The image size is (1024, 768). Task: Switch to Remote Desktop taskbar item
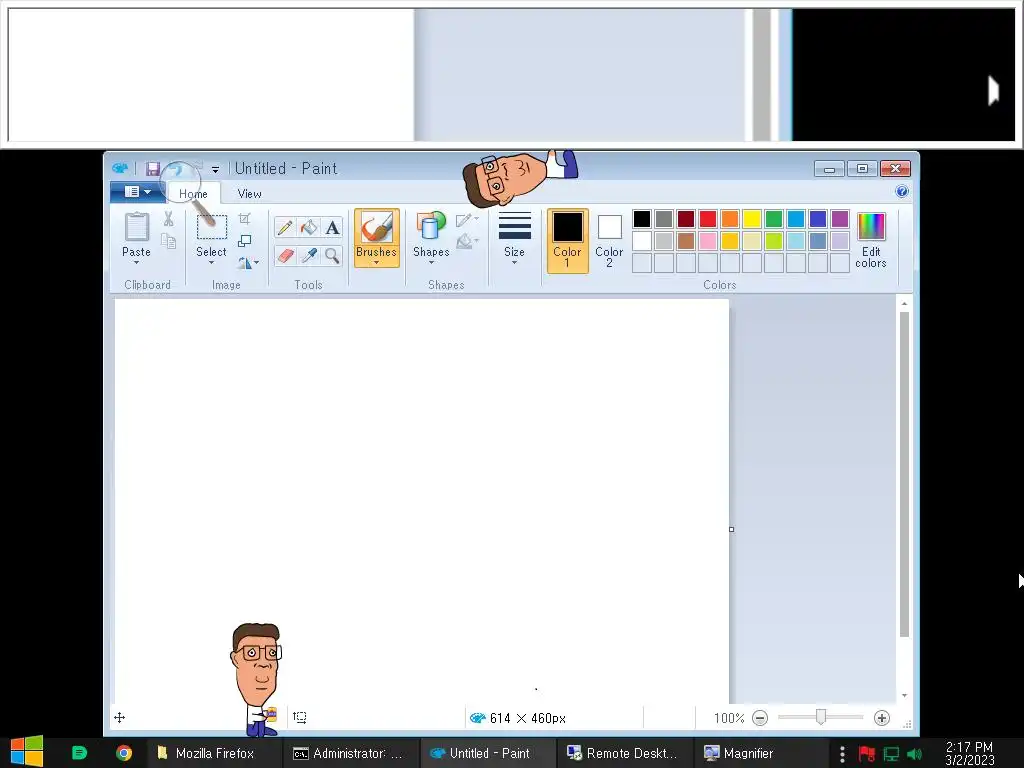click(625, 753)
